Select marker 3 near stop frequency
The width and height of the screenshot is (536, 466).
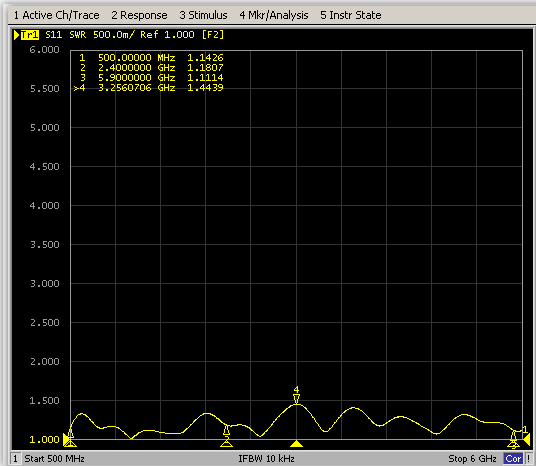(513, 437)
